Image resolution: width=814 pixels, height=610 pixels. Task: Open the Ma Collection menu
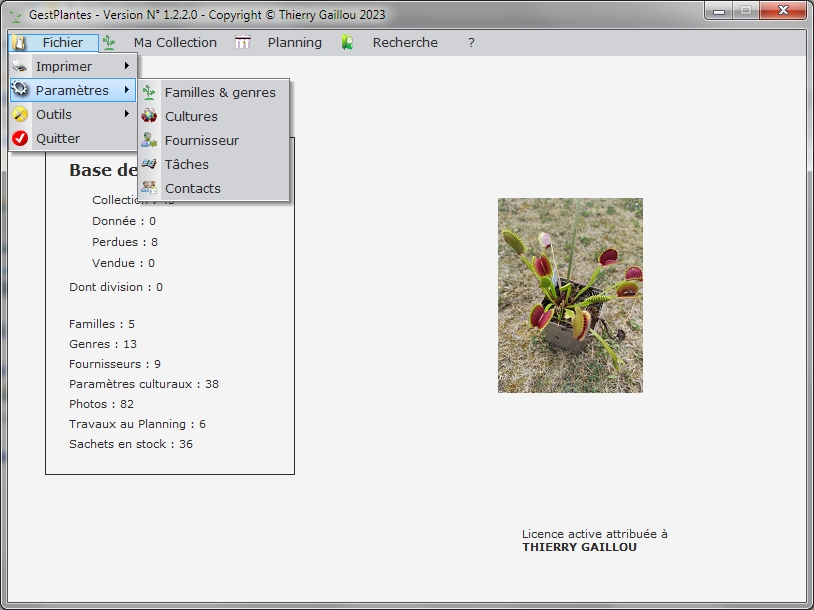175,43
